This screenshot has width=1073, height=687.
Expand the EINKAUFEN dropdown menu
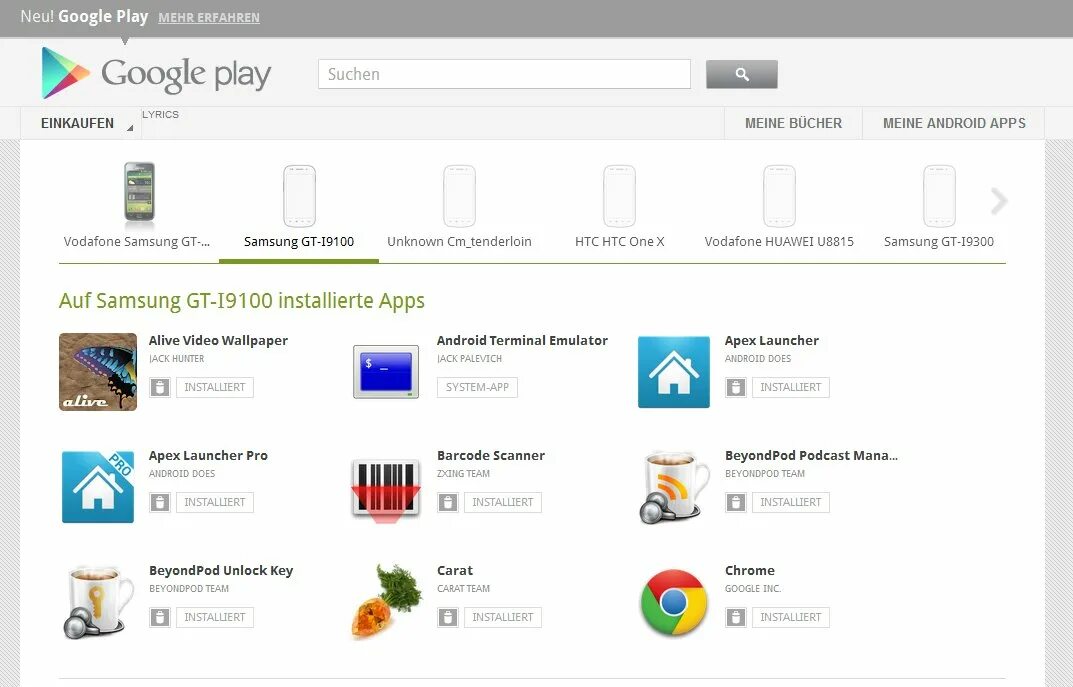point(81,123)
